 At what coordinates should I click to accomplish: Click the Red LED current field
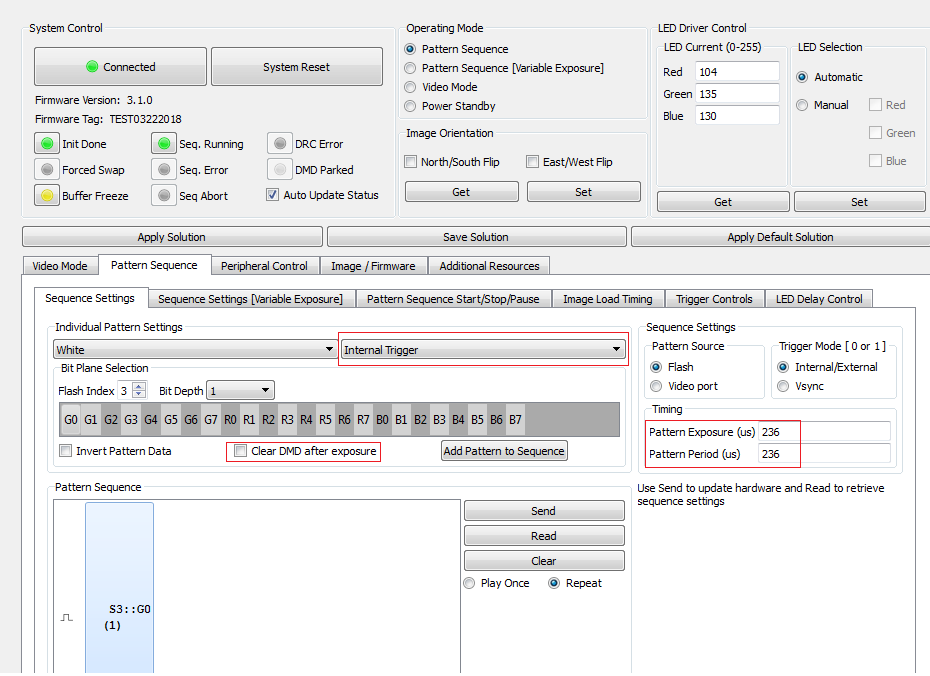click(737, 71)
